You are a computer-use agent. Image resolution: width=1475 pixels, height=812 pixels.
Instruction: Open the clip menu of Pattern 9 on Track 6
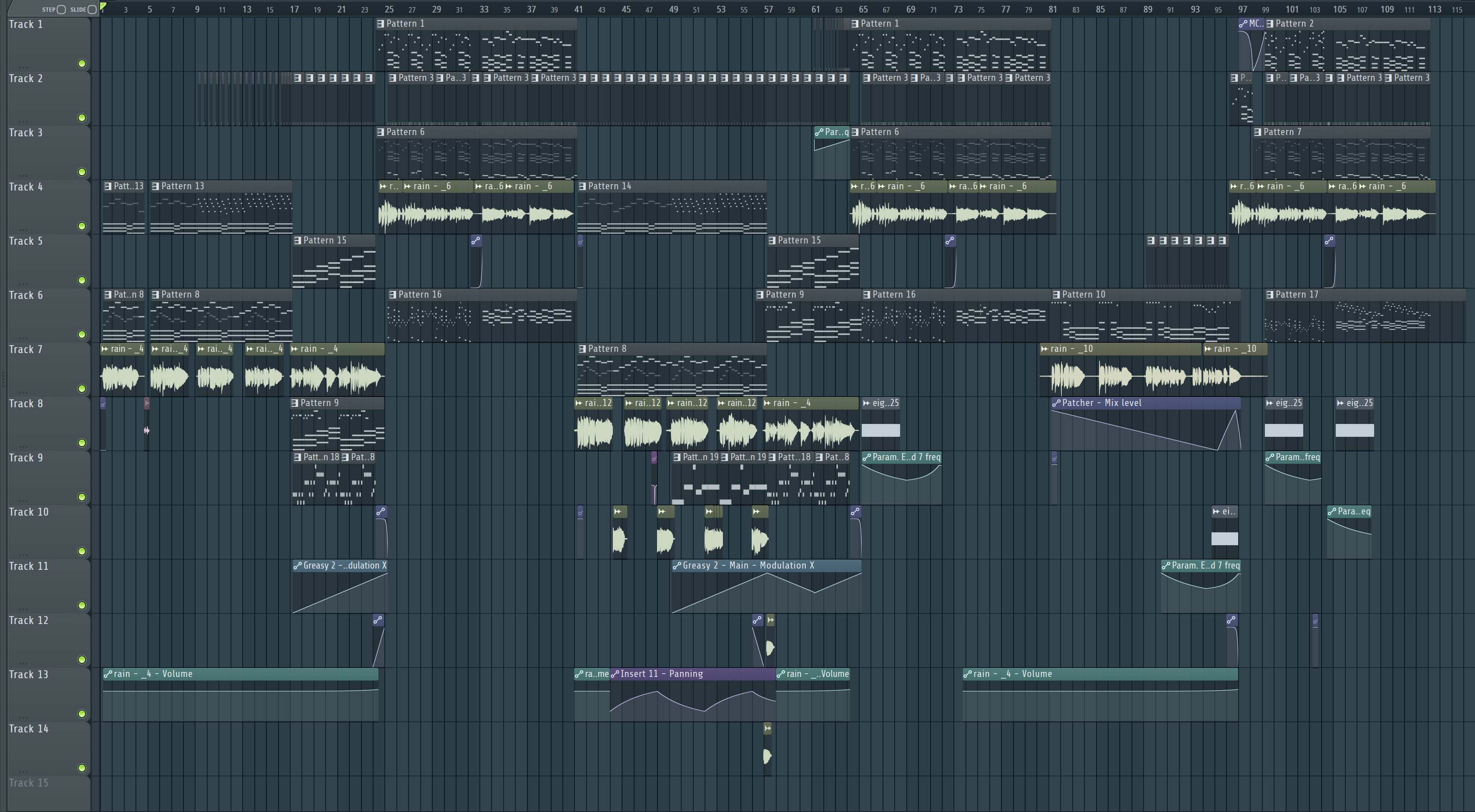(x=760, y=294)
